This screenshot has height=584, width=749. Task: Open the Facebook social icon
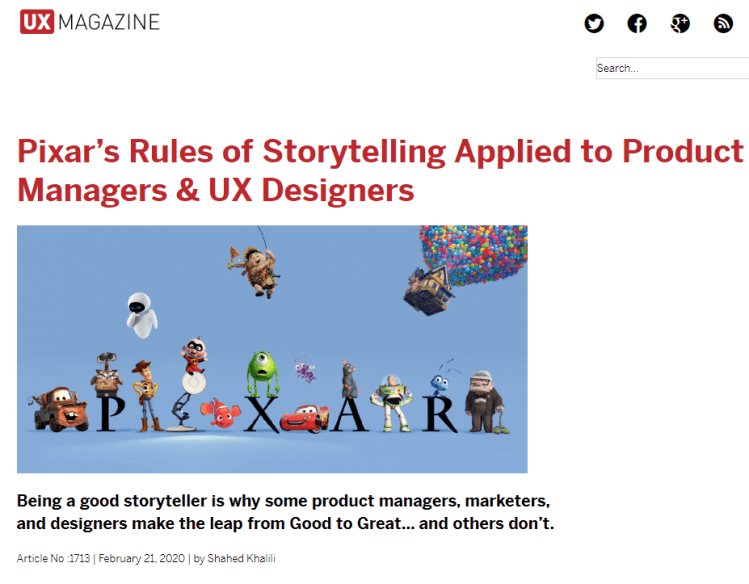[x=637, y=23]
